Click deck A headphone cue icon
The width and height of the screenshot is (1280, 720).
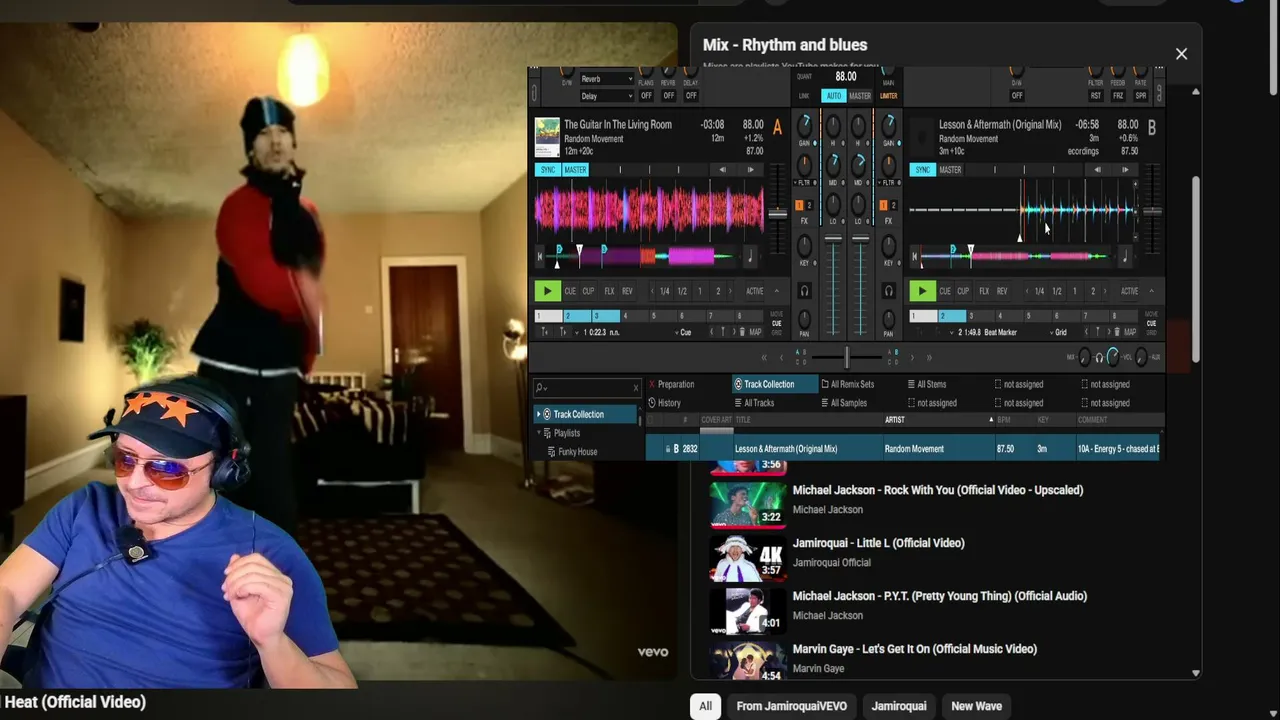click(804, 291)
